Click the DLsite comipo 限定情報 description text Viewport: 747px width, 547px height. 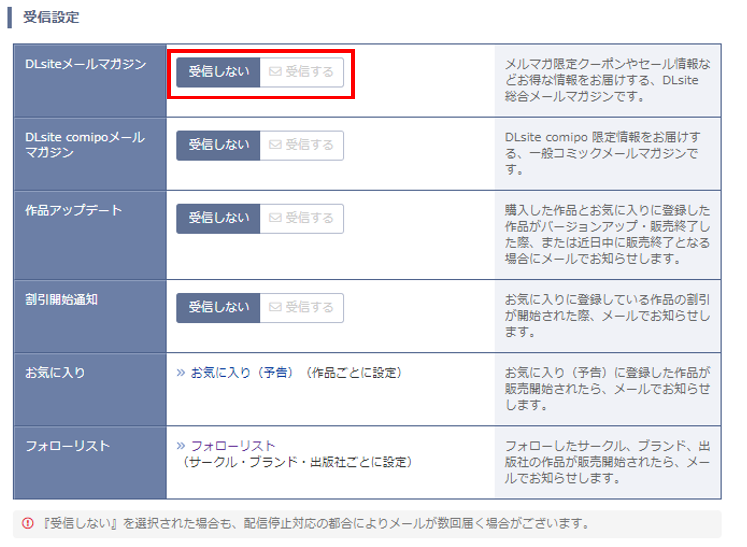tap(603, 153)
